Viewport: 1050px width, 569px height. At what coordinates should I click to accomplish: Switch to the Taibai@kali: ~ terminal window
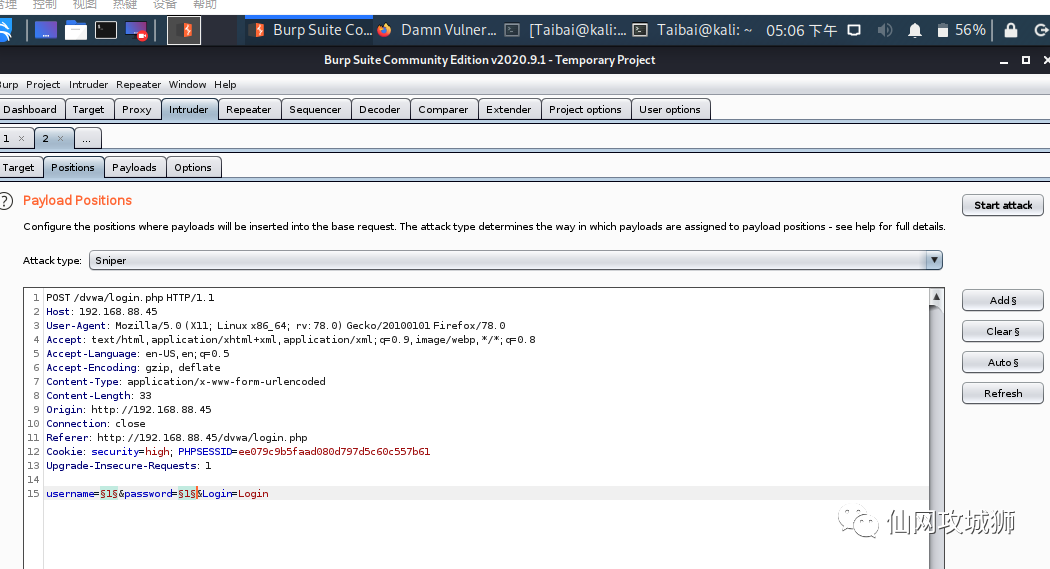(692, 30)
